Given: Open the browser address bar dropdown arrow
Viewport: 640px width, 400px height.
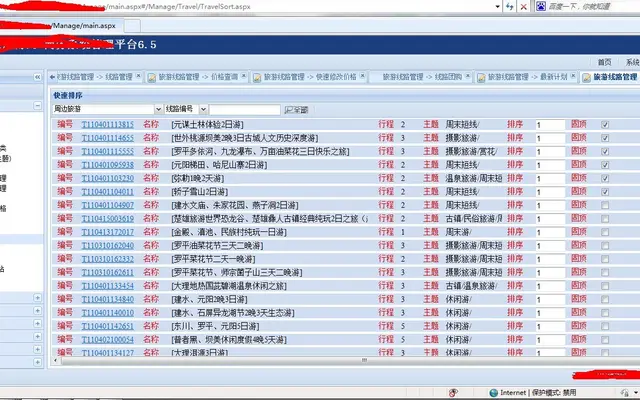Looking at the screenshot, I should (497, 7).
